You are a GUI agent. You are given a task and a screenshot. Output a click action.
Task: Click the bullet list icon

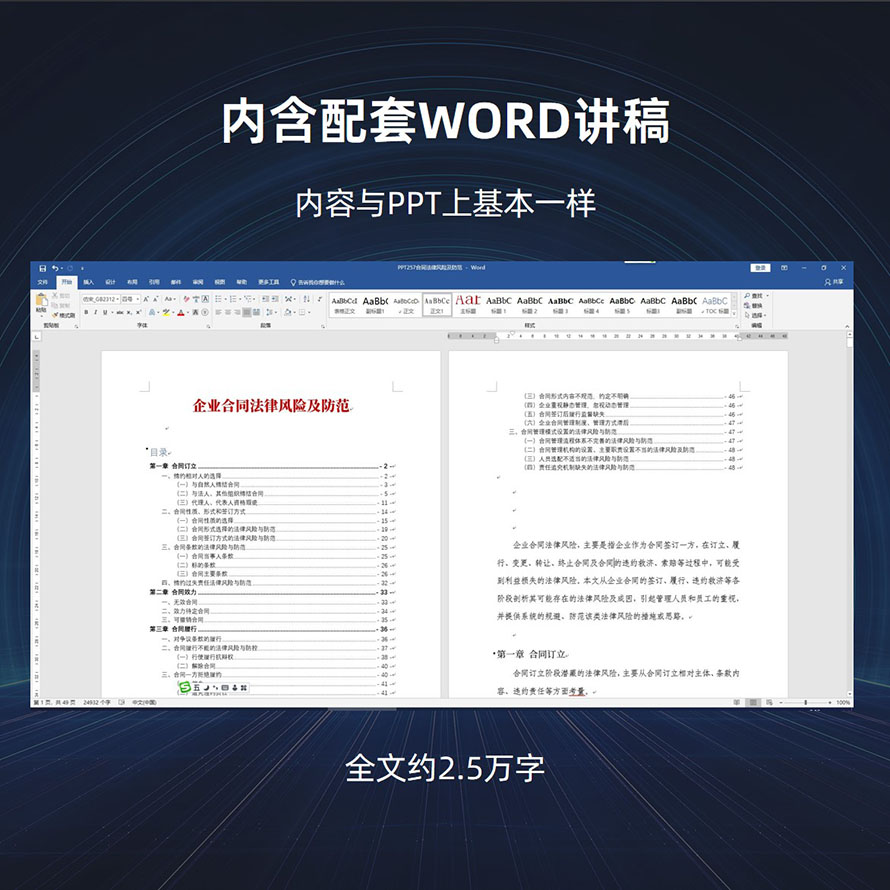[x=219, y=299]
